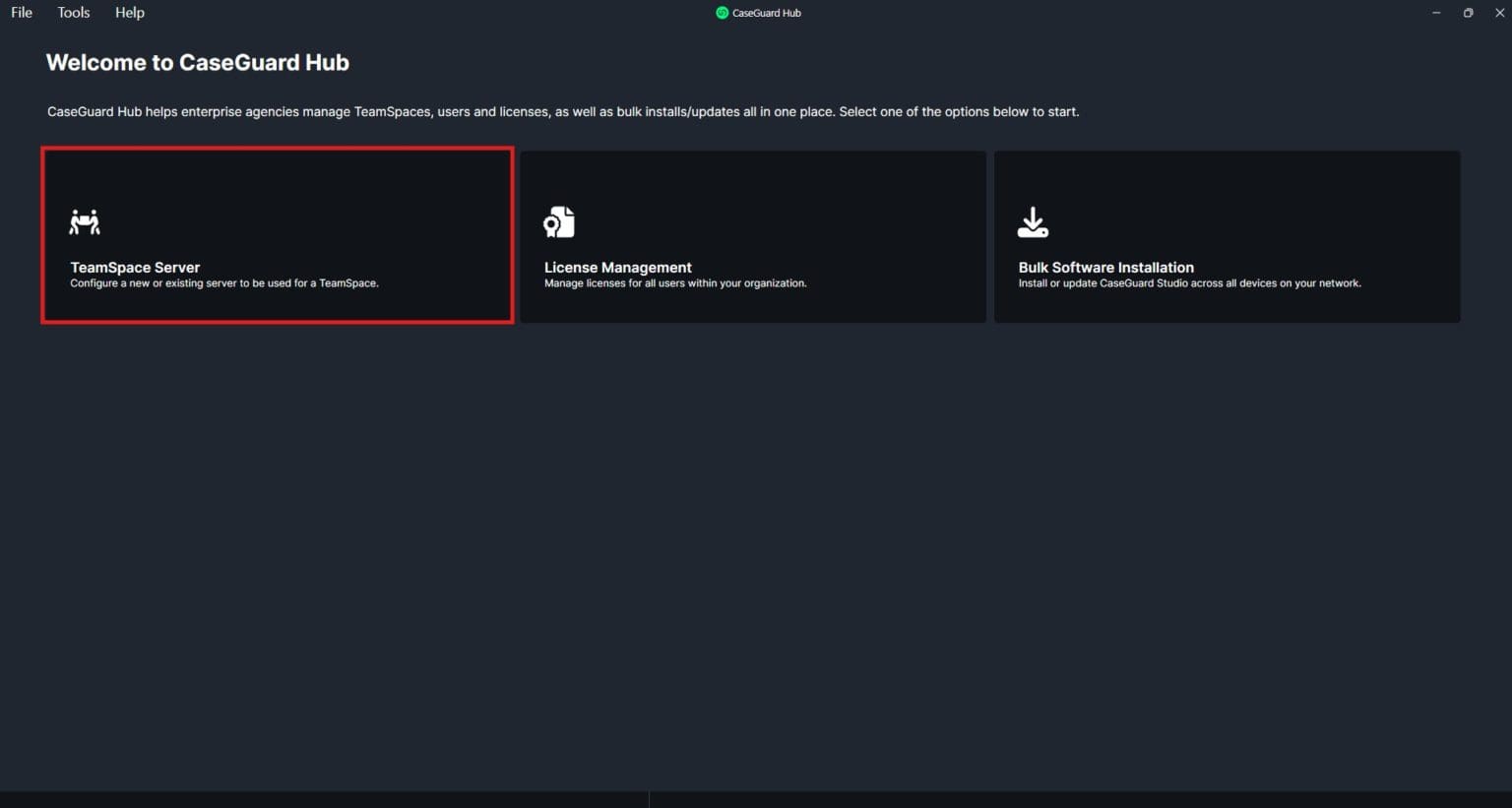The image size is (1512, 808).
Task: Click the green CaseGuard Hub logo in titlebar
Action: 720,13
